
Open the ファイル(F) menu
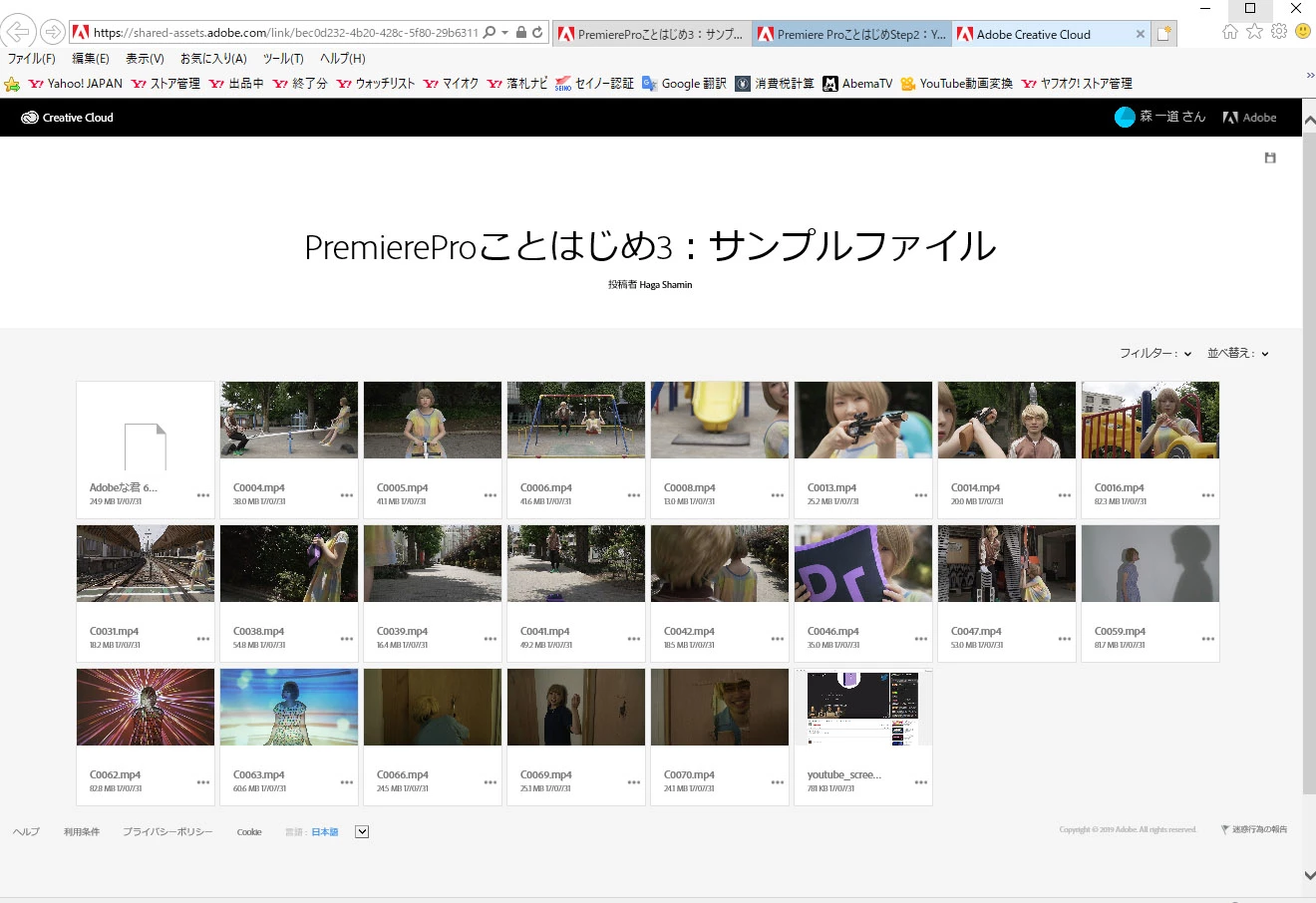32,59
